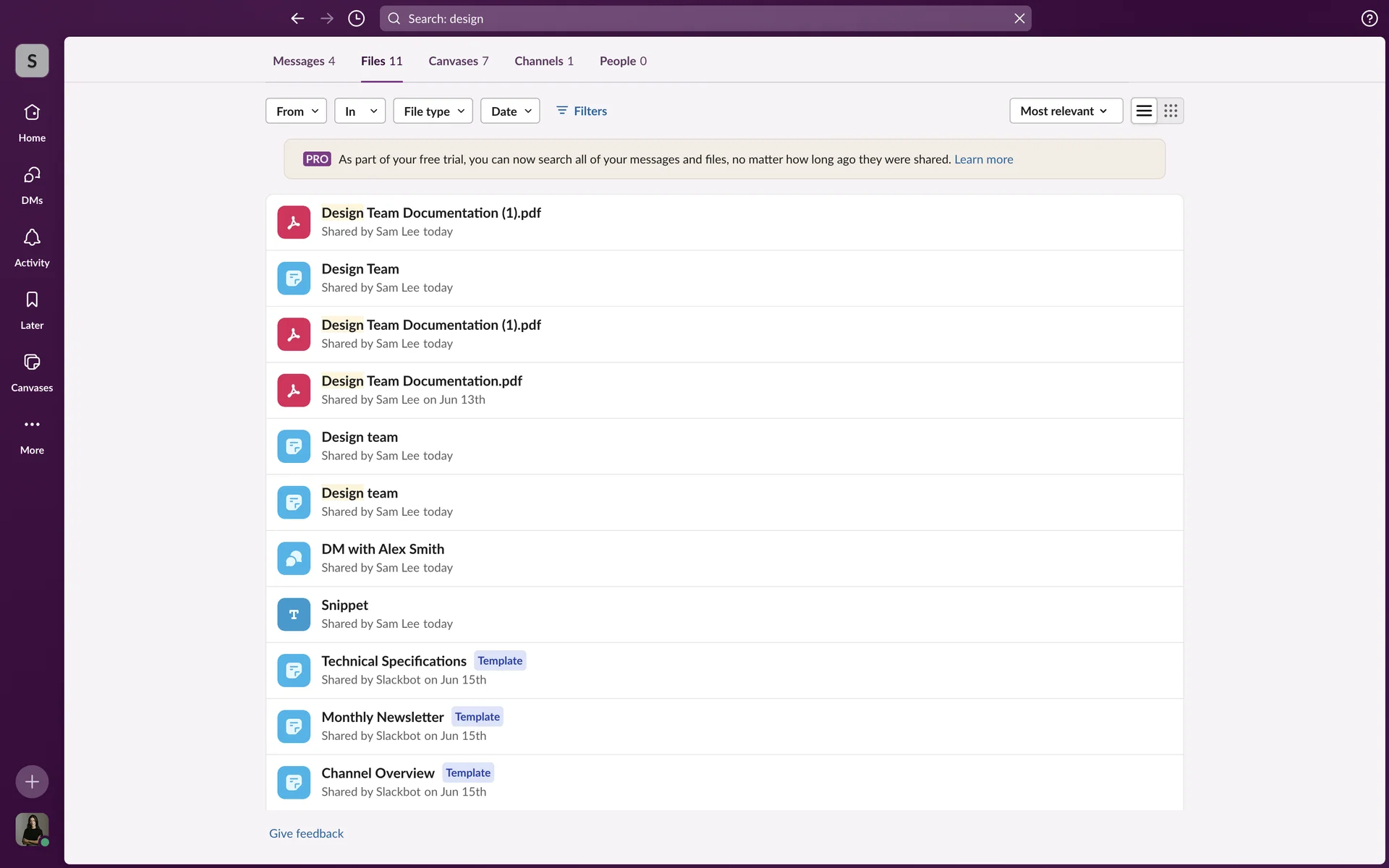Open Canvases in the sidebar
The image size is (1389, 868).
pyautogui.click(x=32, y=362)
